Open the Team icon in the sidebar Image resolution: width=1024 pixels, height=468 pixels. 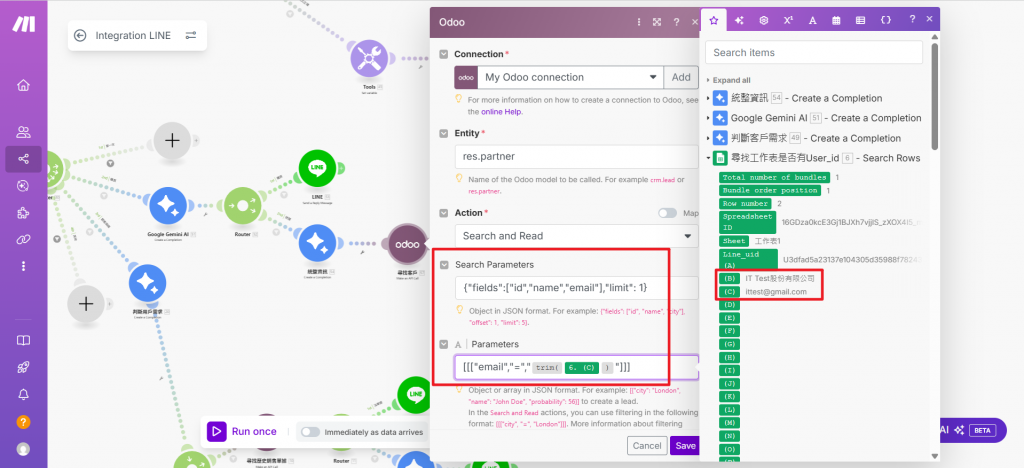pos(24,133)
